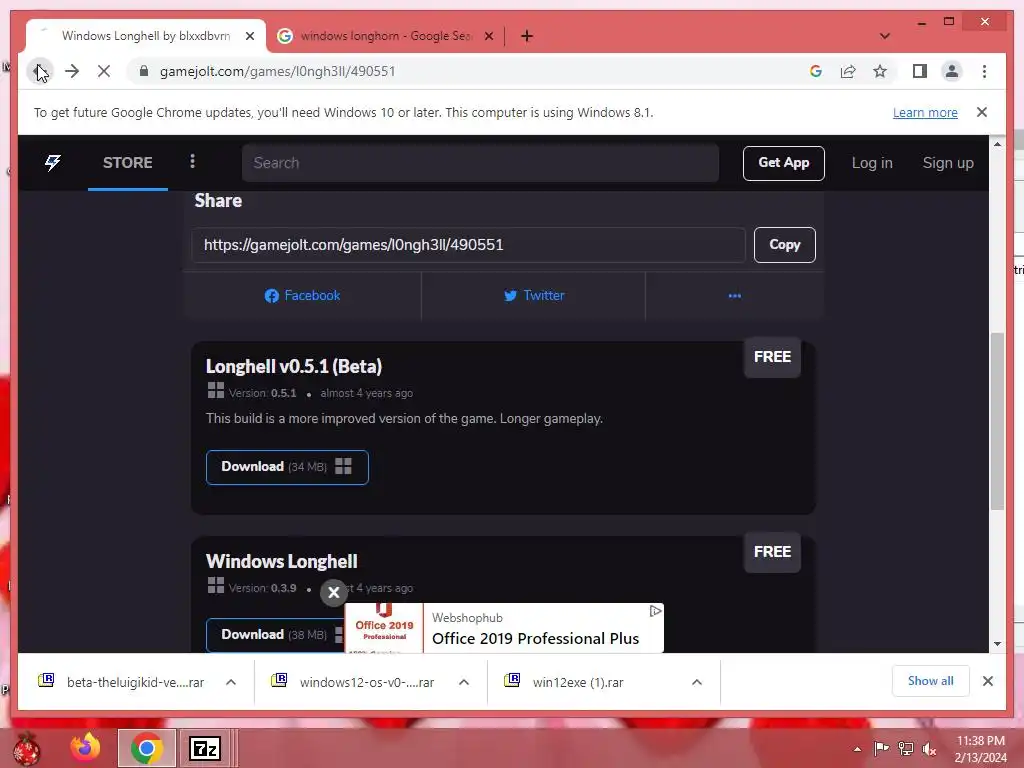Open 7-Zip from the taskbar
The height and width of the screenshot is (768, 1024).
click(x=204, y=748)
